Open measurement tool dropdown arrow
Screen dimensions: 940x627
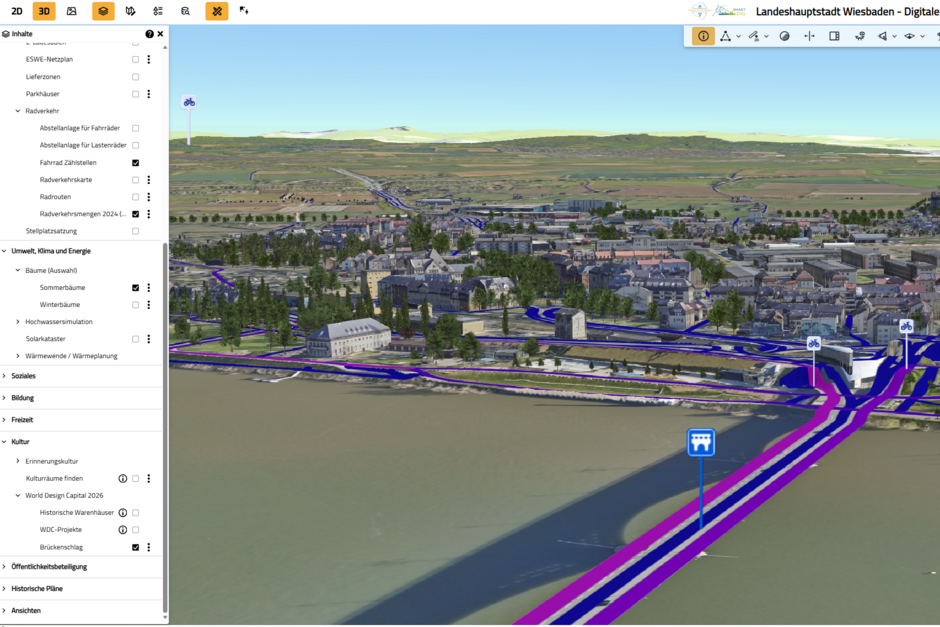(x=739, y=37)
